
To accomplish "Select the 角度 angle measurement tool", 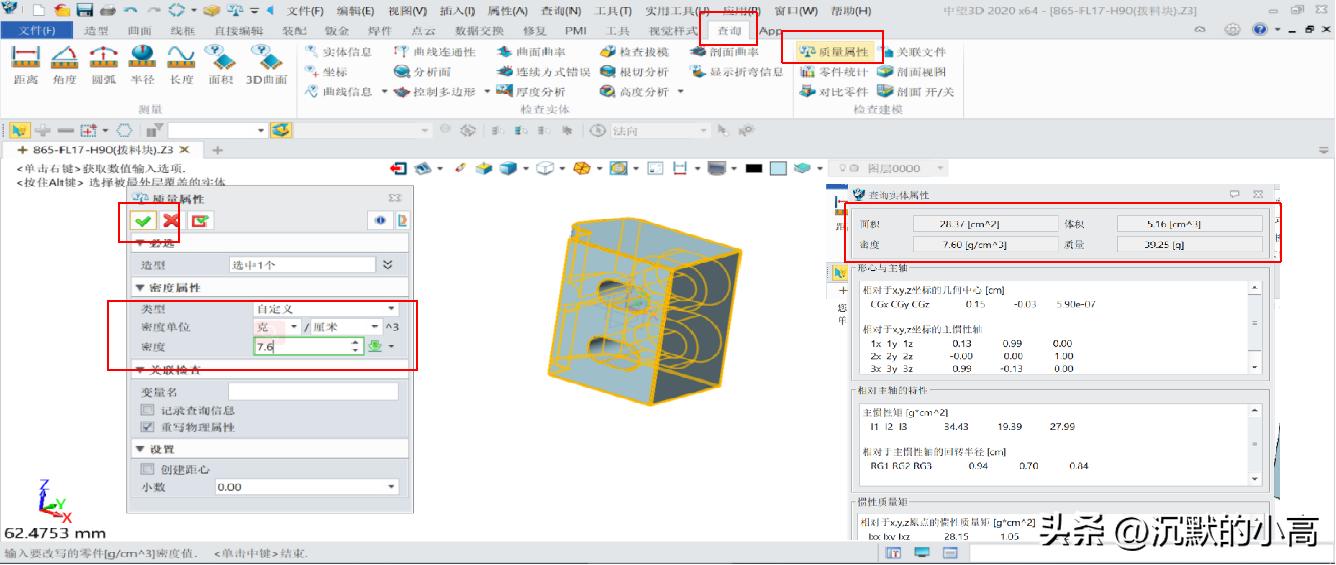I will click(65, 65).
